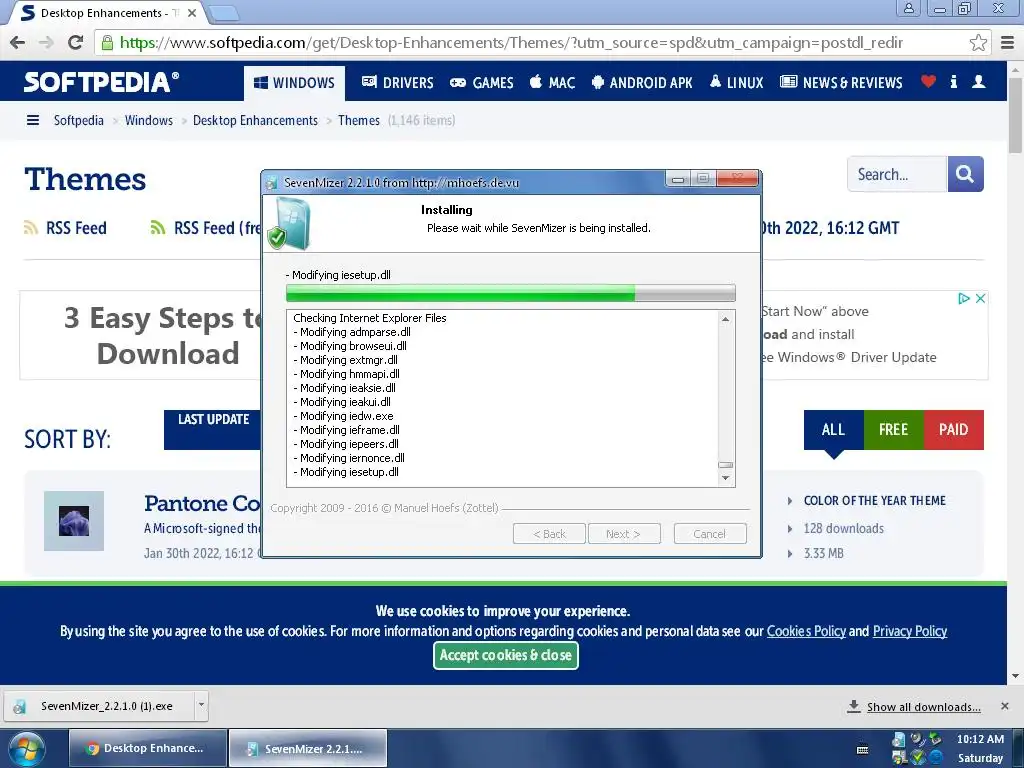This screenshot has height=768, width=1024.
Task: Click the page scrollbar down arrow in Chrome
Action: click(x=1016, y=677)
